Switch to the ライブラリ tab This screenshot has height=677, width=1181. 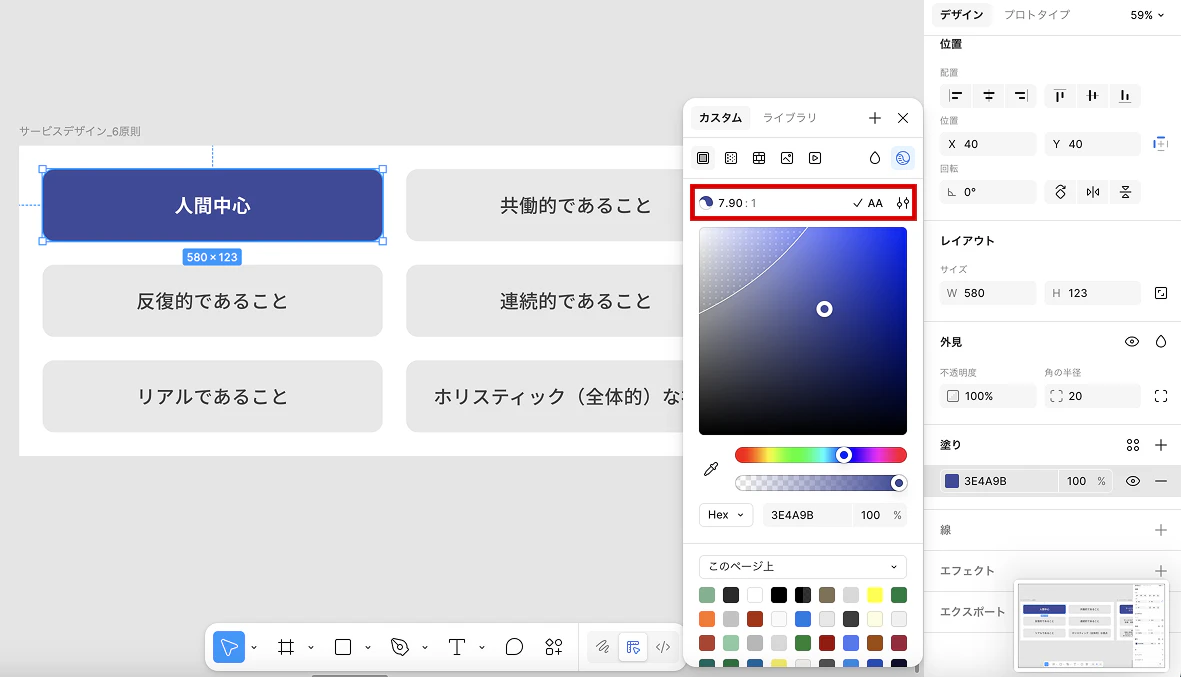[789, 118]
